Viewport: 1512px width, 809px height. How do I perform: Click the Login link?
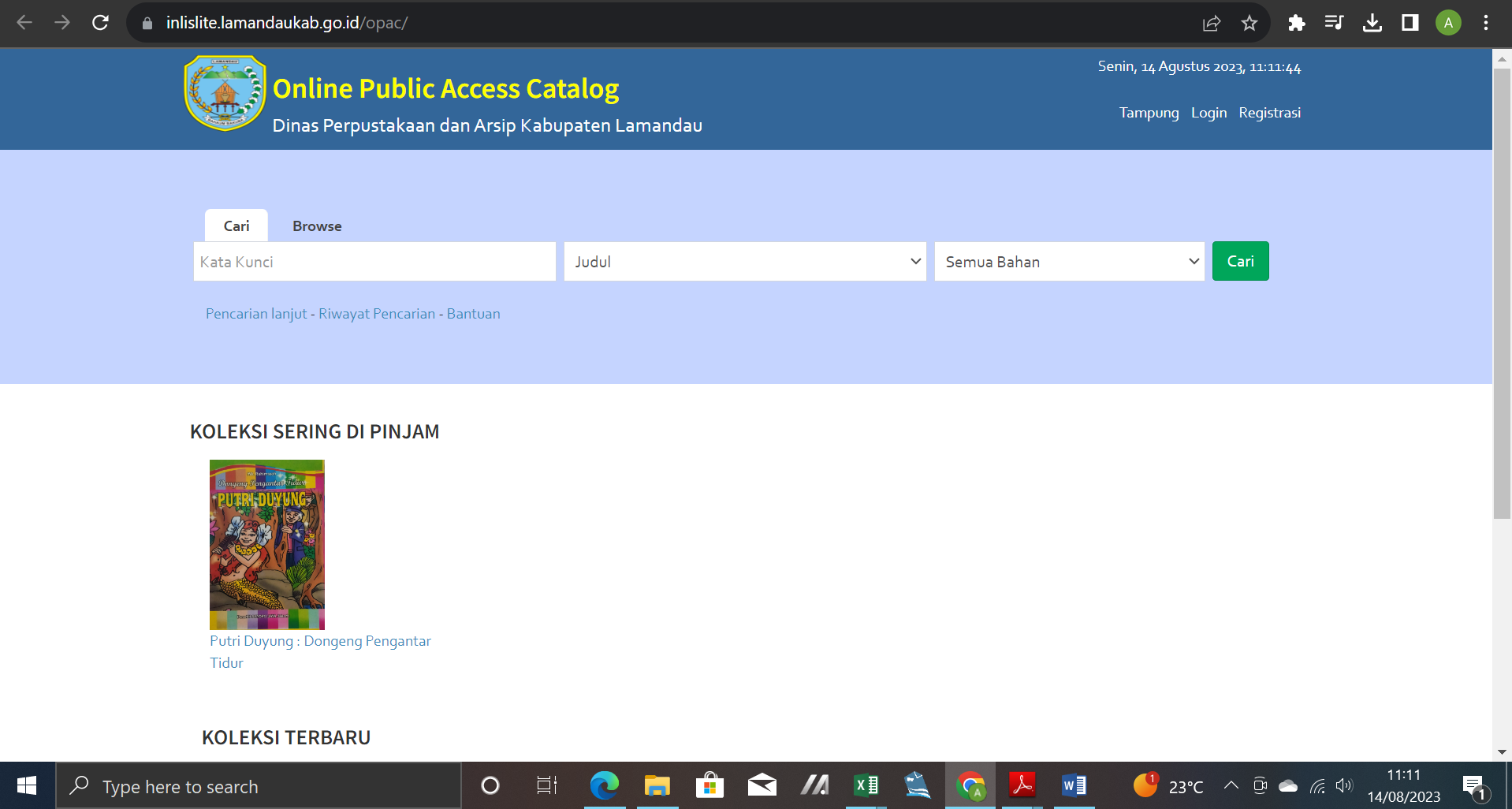(1208, 113)
